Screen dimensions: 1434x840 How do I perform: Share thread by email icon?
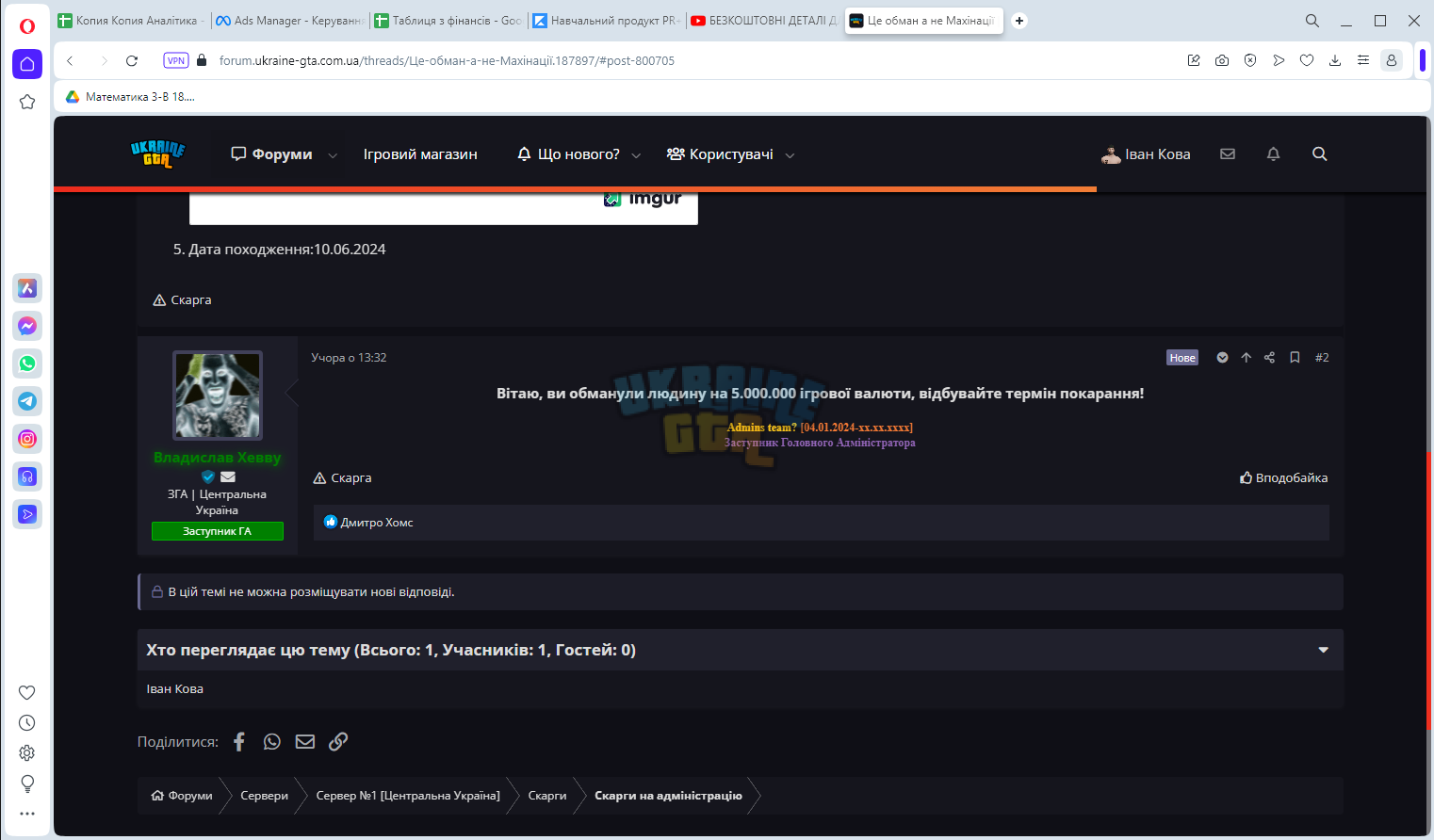305,742
